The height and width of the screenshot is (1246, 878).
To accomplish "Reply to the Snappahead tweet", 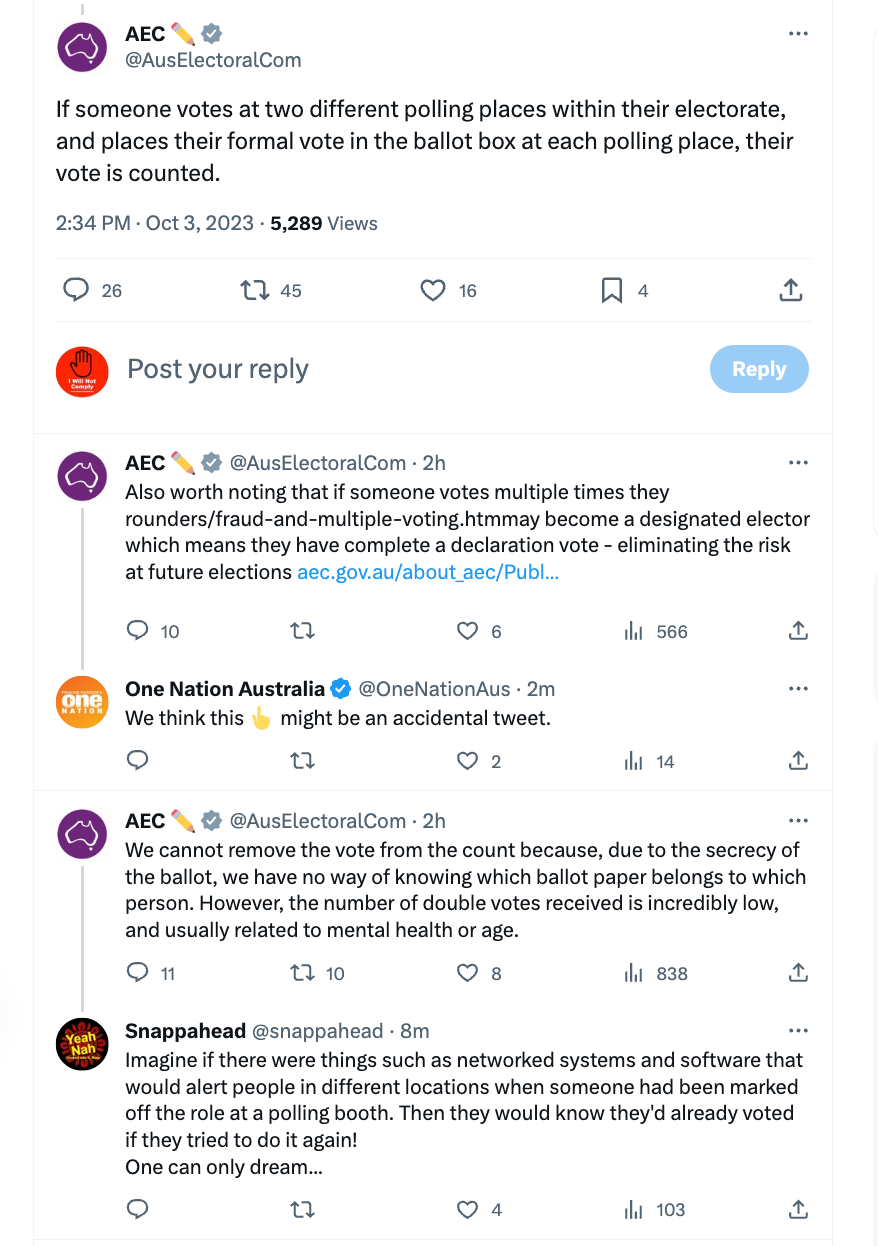I will point(138,1210).
